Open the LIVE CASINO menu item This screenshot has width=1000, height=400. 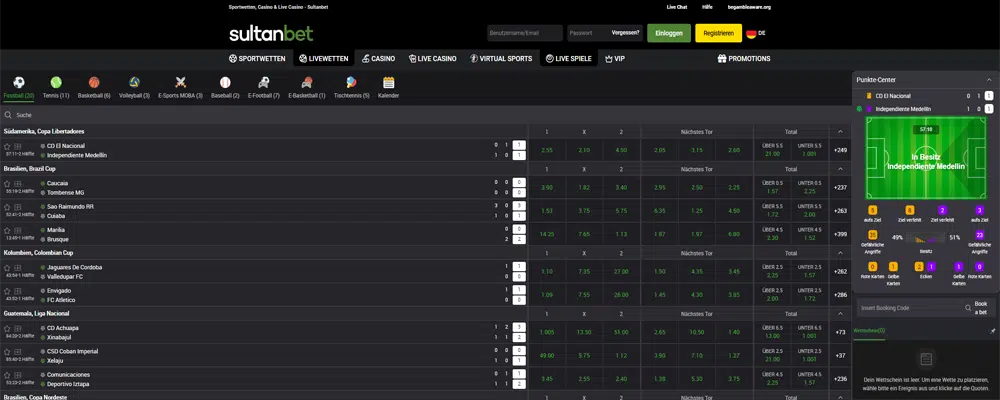[432, 59]
